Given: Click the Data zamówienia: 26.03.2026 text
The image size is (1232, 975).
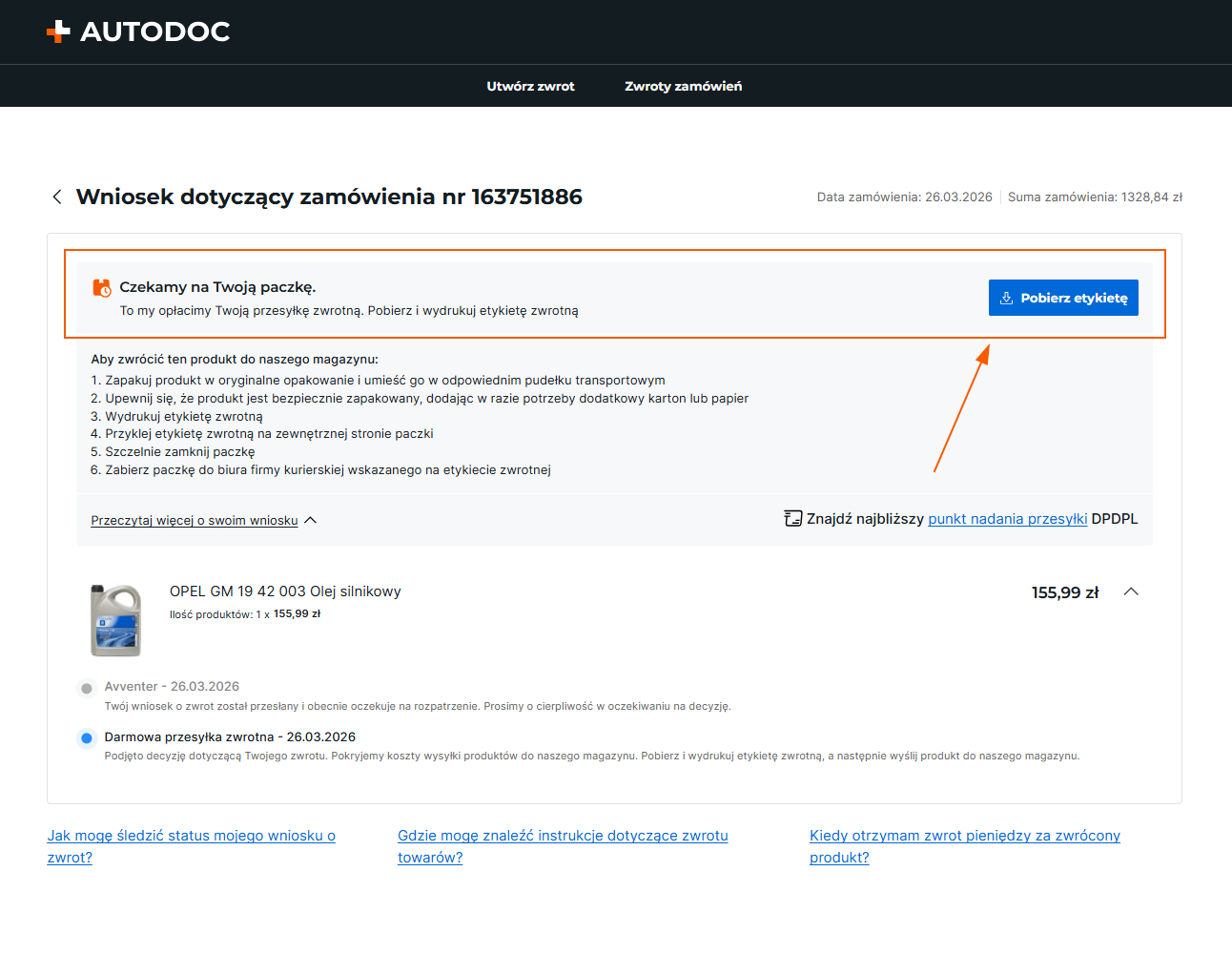Looking at the screenshot, I should click(x=904, y=197).
